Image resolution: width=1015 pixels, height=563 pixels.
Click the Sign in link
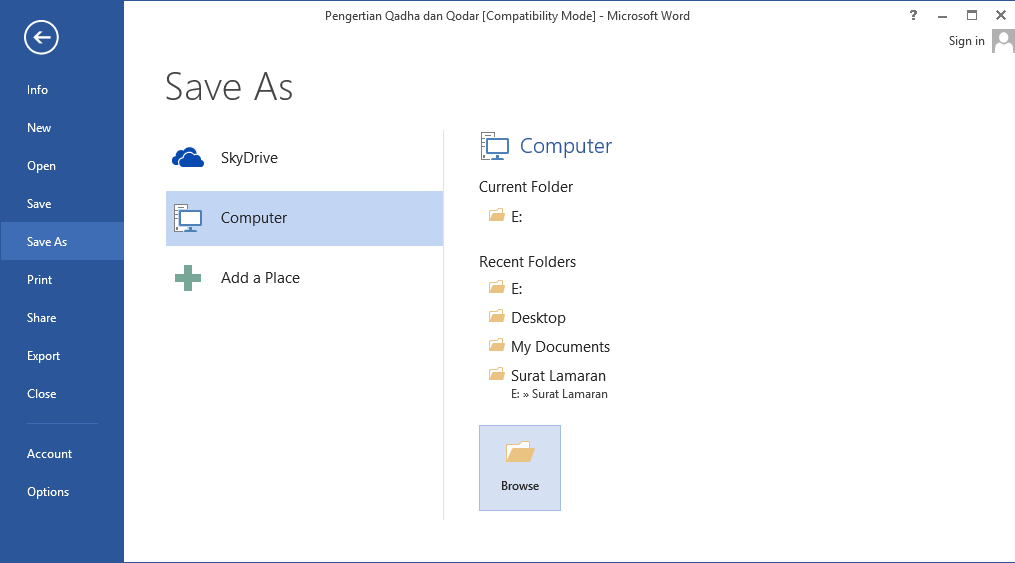[x=966, y=41]
